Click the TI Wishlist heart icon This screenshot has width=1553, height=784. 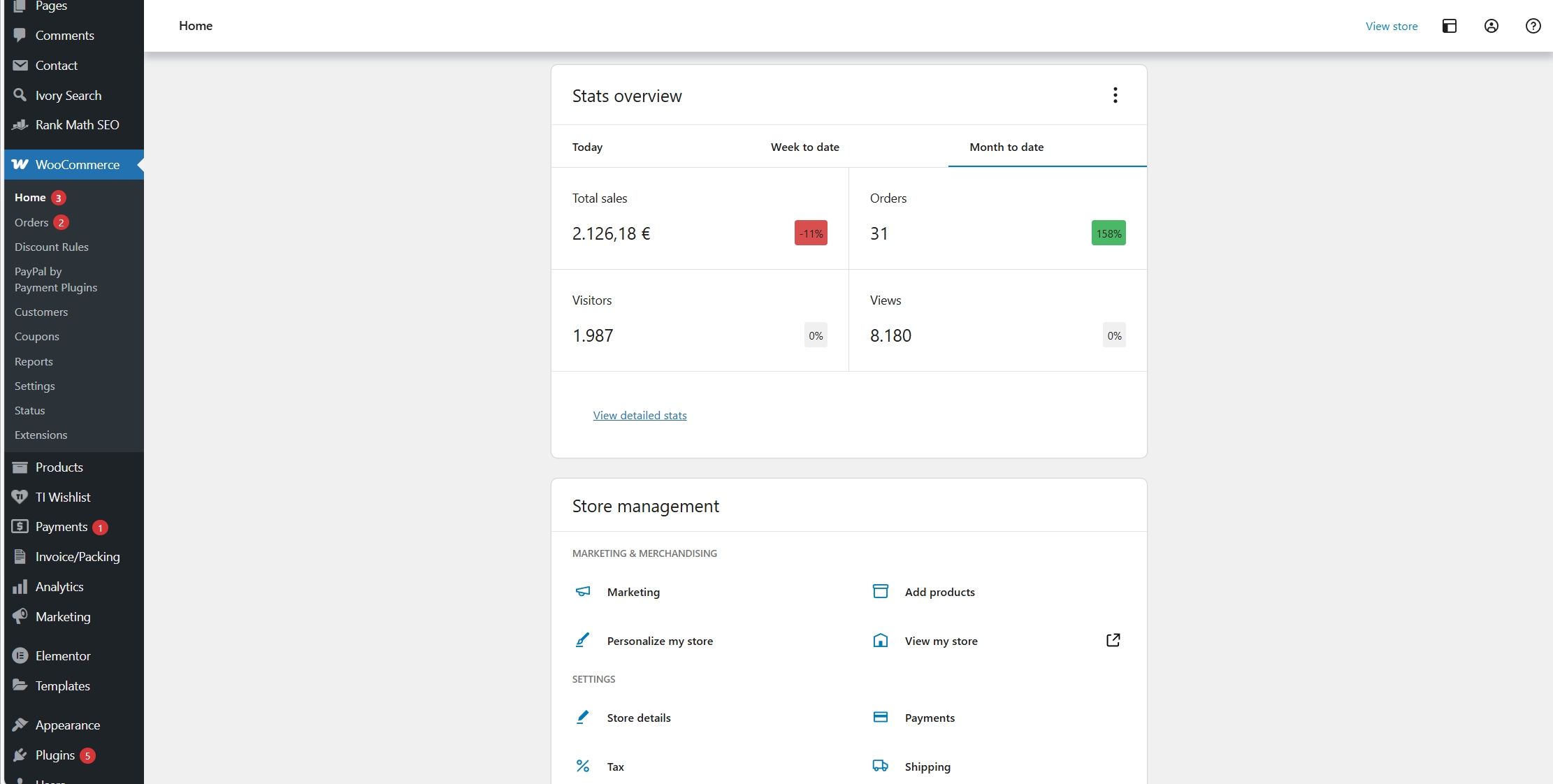click(20, 497)
